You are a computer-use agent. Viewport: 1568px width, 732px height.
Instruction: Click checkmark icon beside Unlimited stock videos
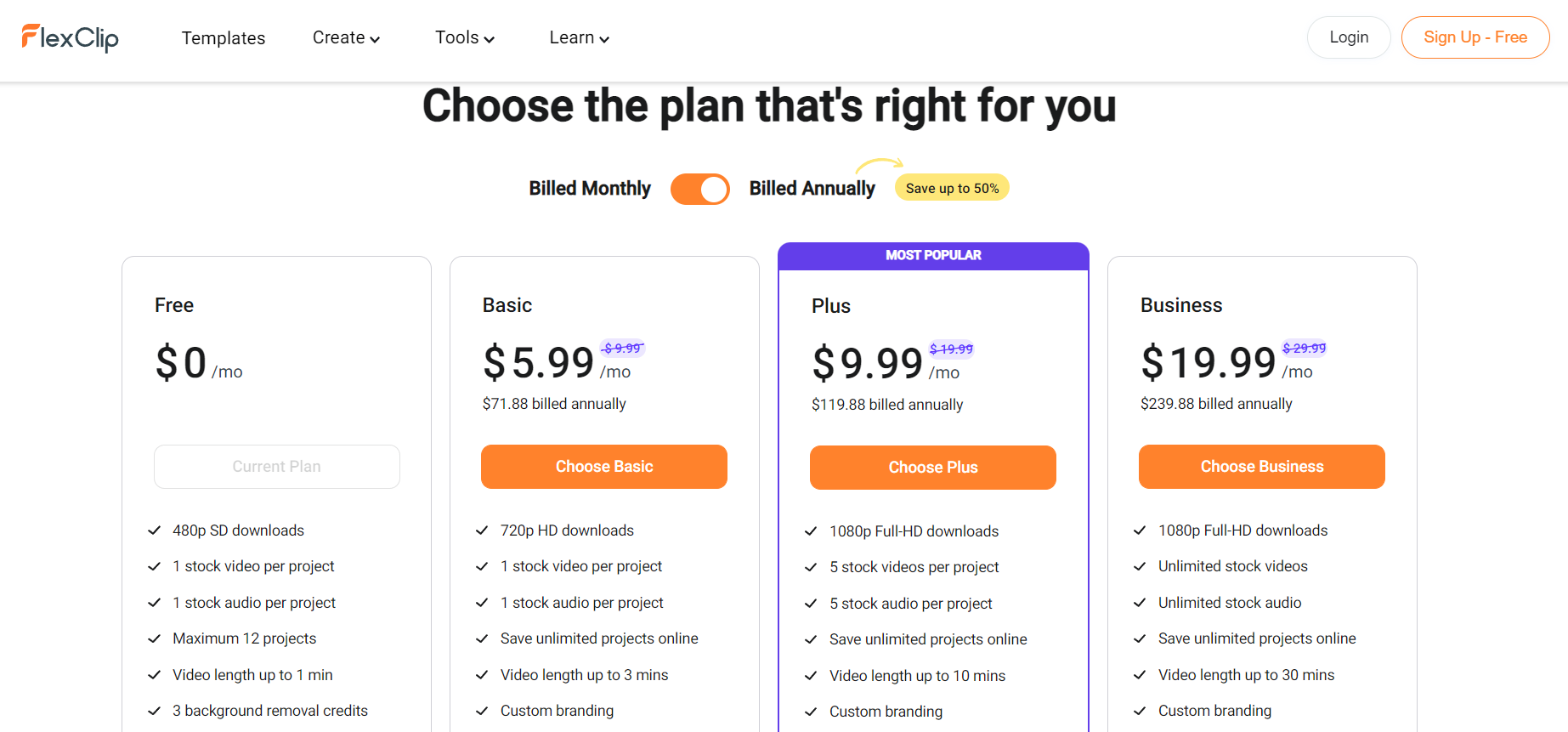tap(1140, 566)
